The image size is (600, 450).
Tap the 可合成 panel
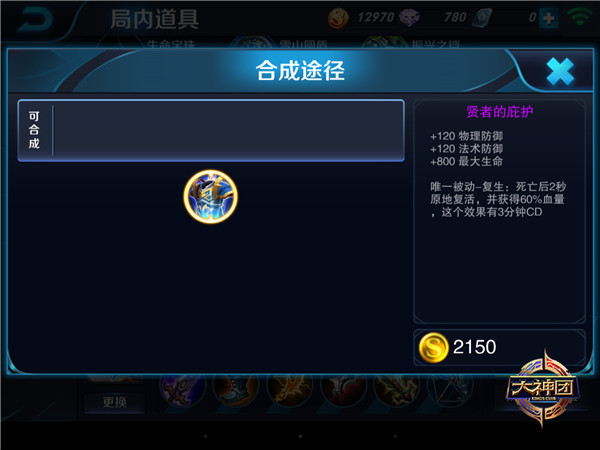click(x=211, y=130)
